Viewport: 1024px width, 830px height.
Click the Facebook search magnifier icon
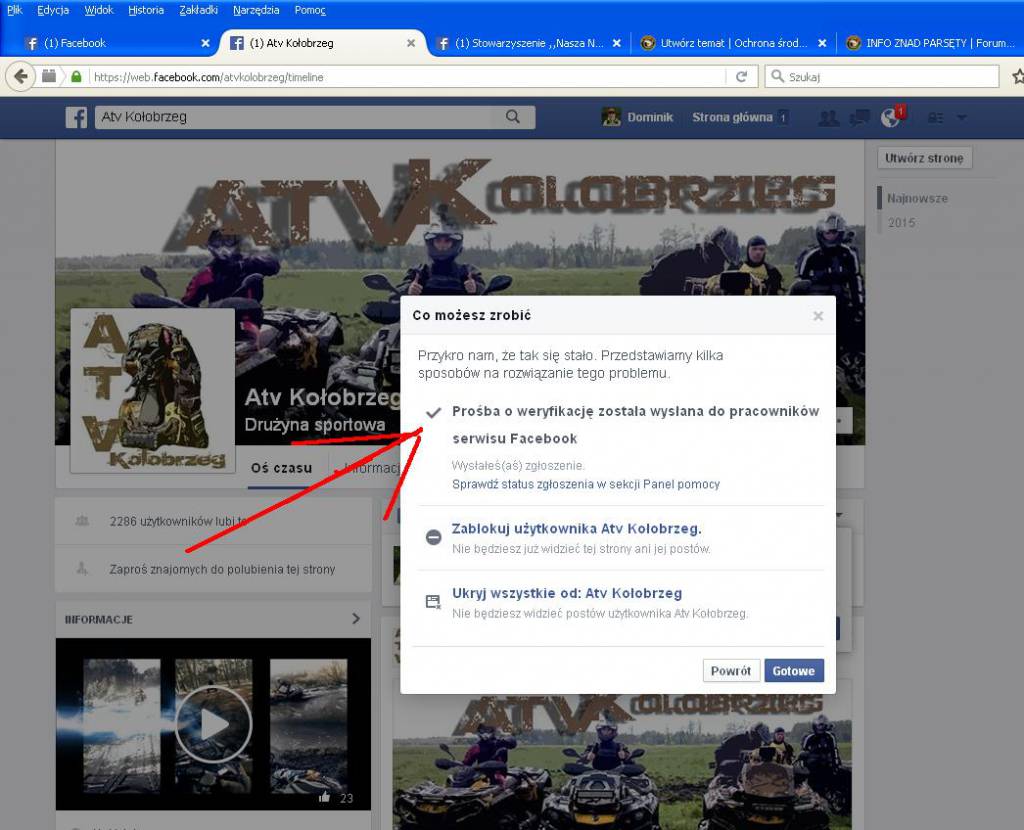click(x=513, y=117)
